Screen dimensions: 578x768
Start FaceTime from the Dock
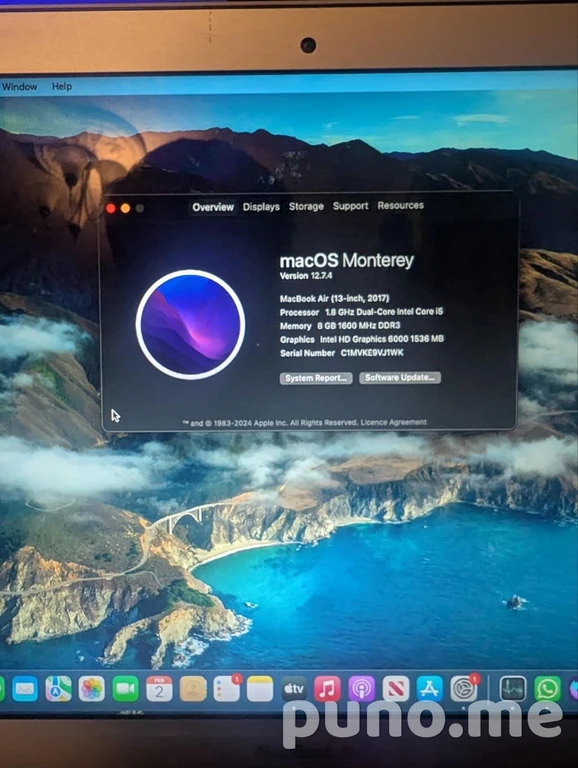125,689
